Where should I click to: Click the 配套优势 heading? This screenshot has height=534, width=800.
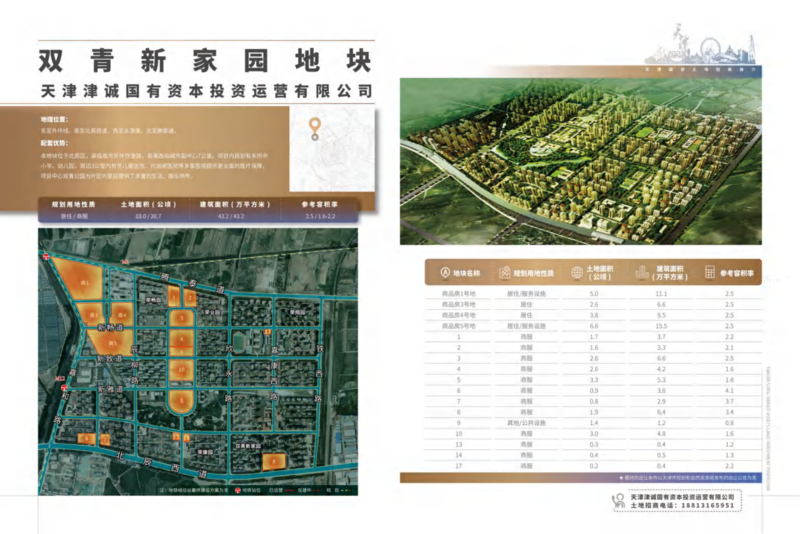tap(54, 143)
